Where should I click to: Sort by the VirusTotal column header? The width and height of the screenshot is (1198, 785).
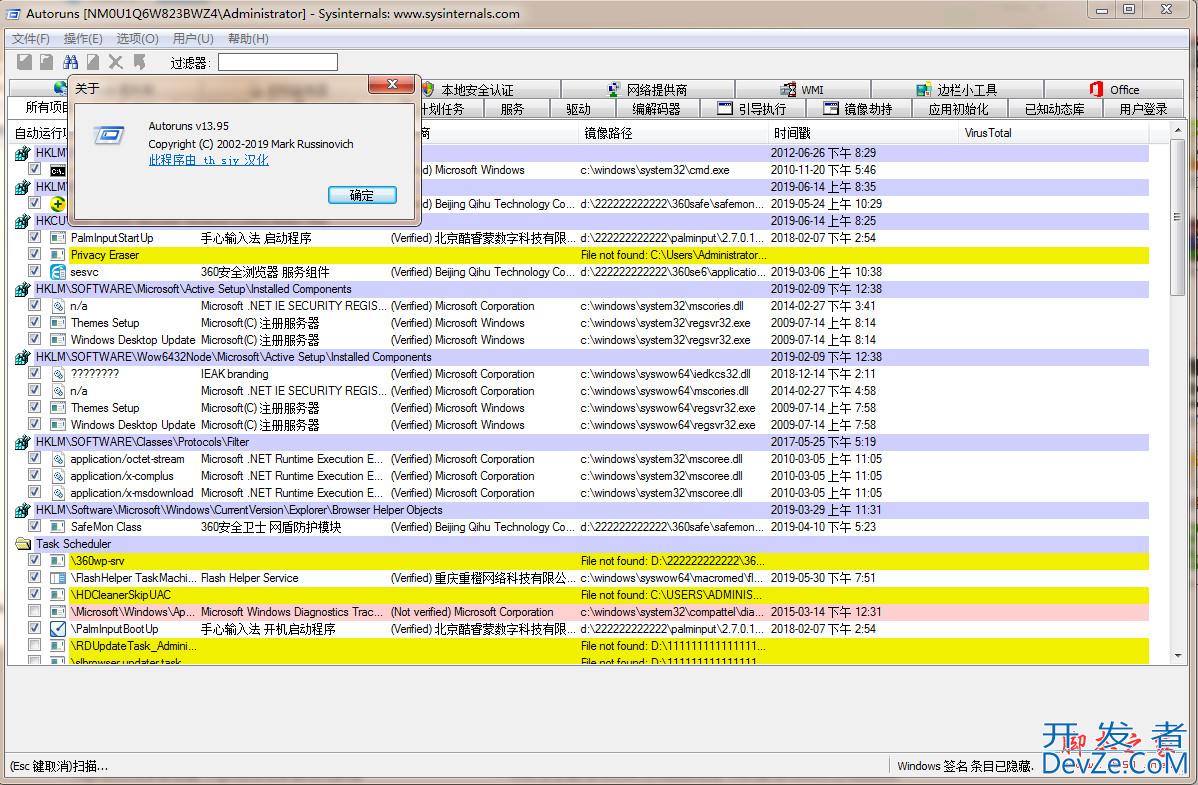click(x=1054, y=133)
